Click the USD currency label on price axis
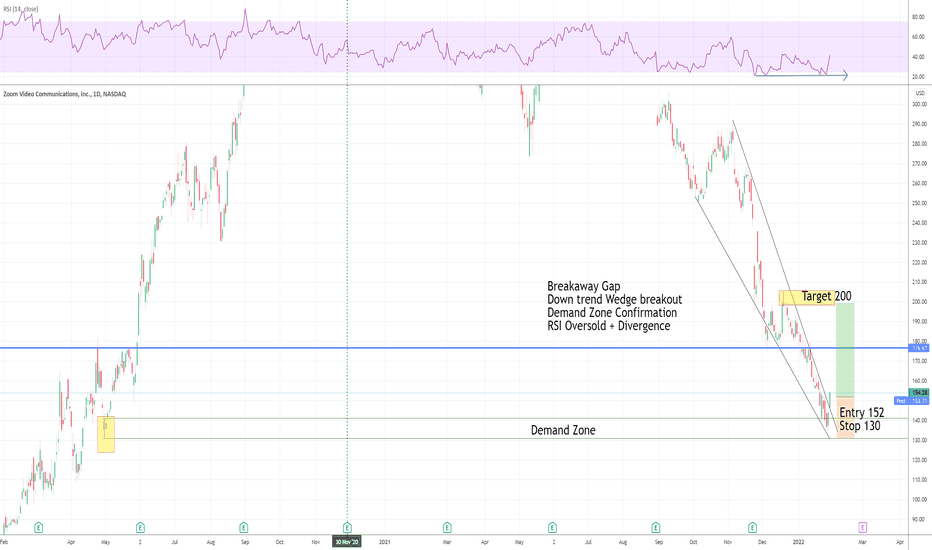The image size is (932, 550). 920,93
